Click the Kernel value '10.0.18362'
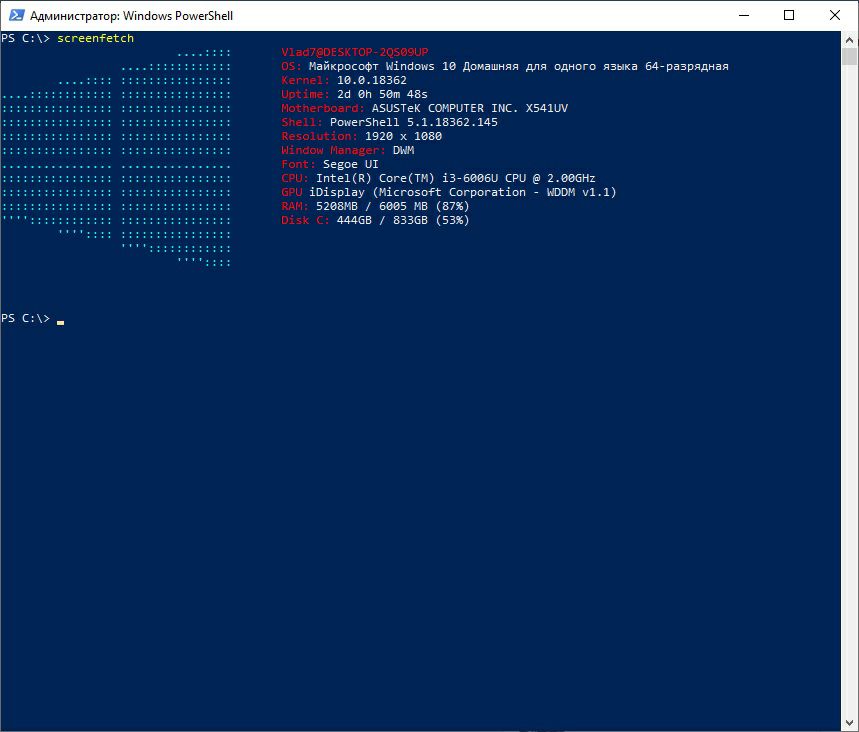This screenshot has width=859, height=732. [372, 80]
